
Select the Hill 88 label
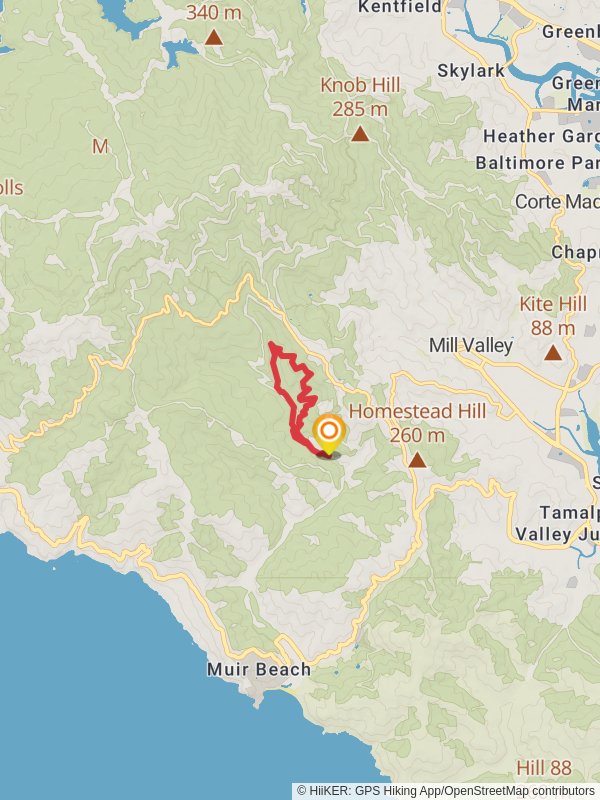544,768
